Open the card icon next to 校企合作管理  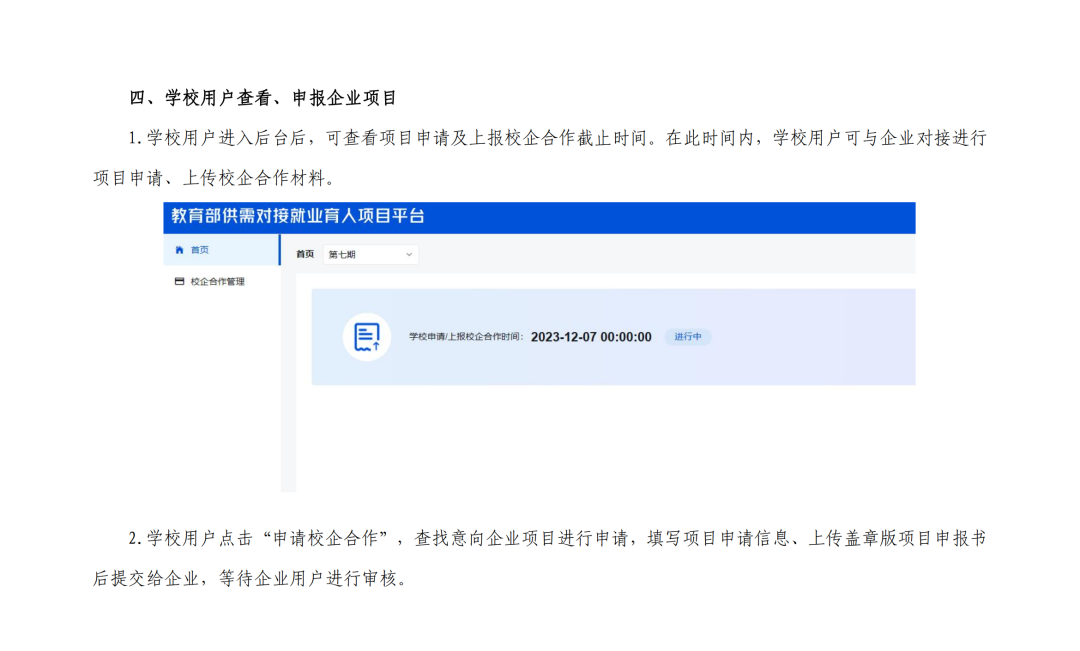(x=178, y=279)
